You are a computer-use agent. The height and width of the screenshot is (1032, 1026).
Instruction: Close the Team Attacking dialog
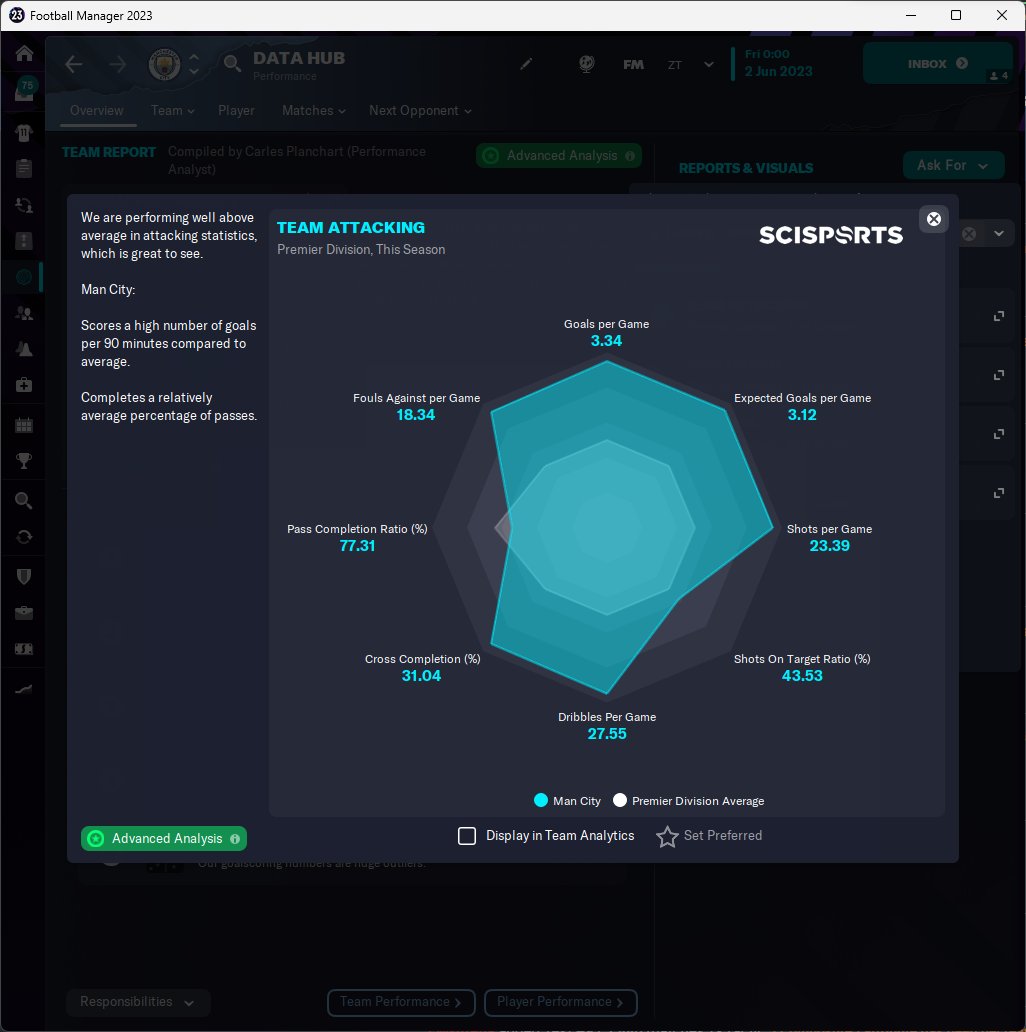(933, 219)
